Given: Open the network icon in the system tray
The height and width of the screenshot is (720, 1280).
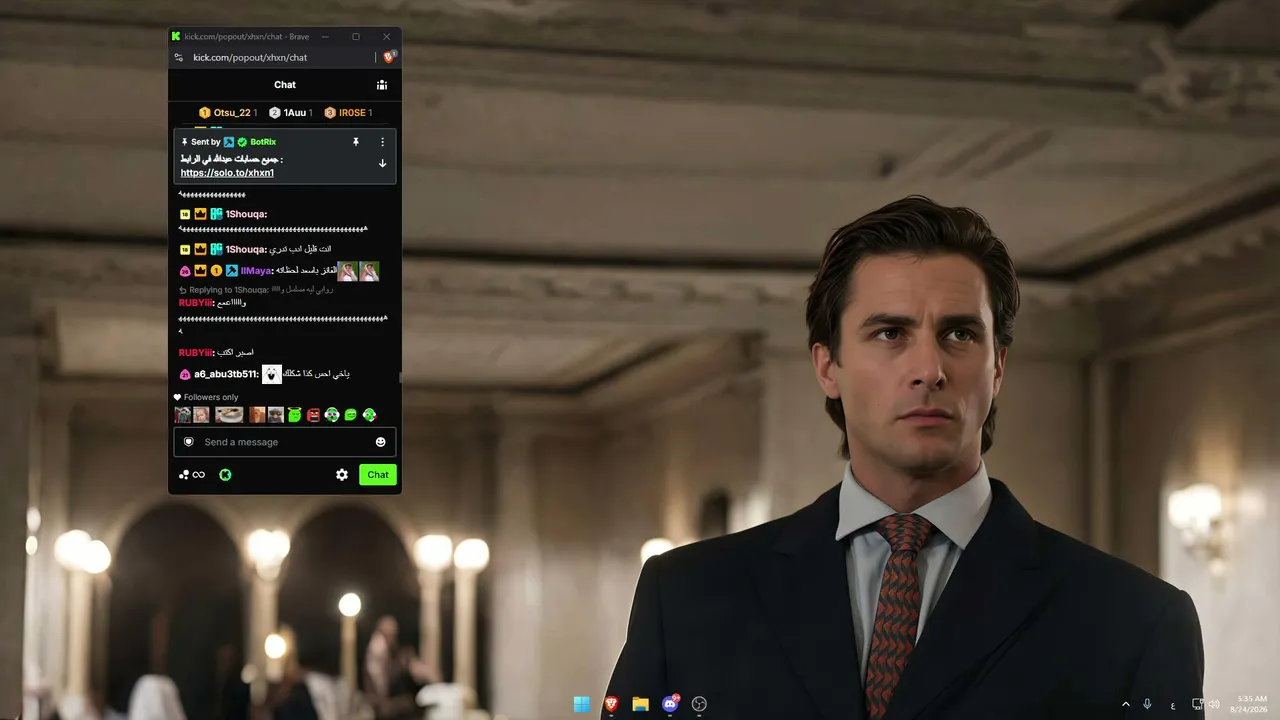Looking at the screenshot, I should pos(1197,704).
